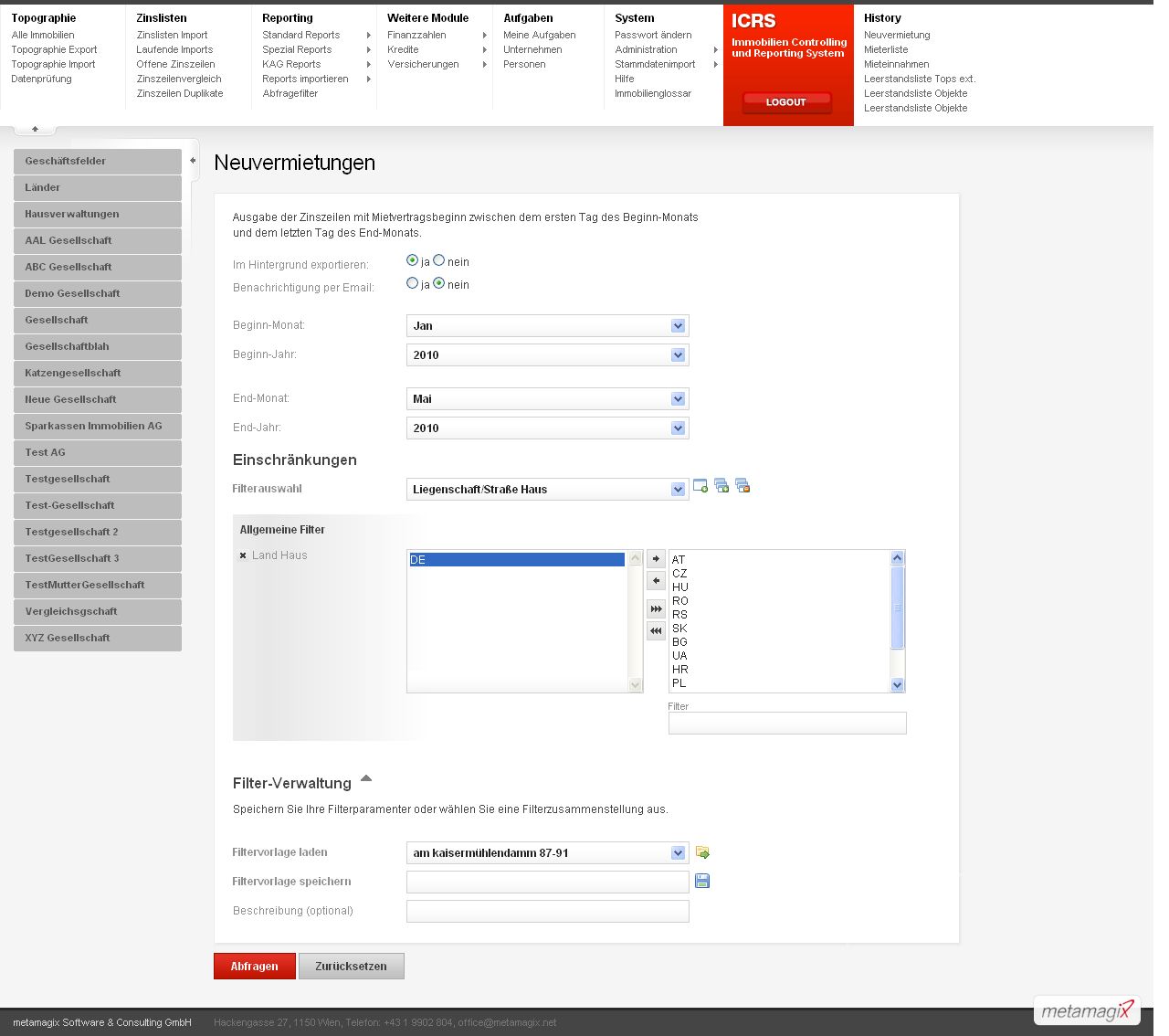
Task: Move selected country right with single arrow
Action: (x=656, y=558)
